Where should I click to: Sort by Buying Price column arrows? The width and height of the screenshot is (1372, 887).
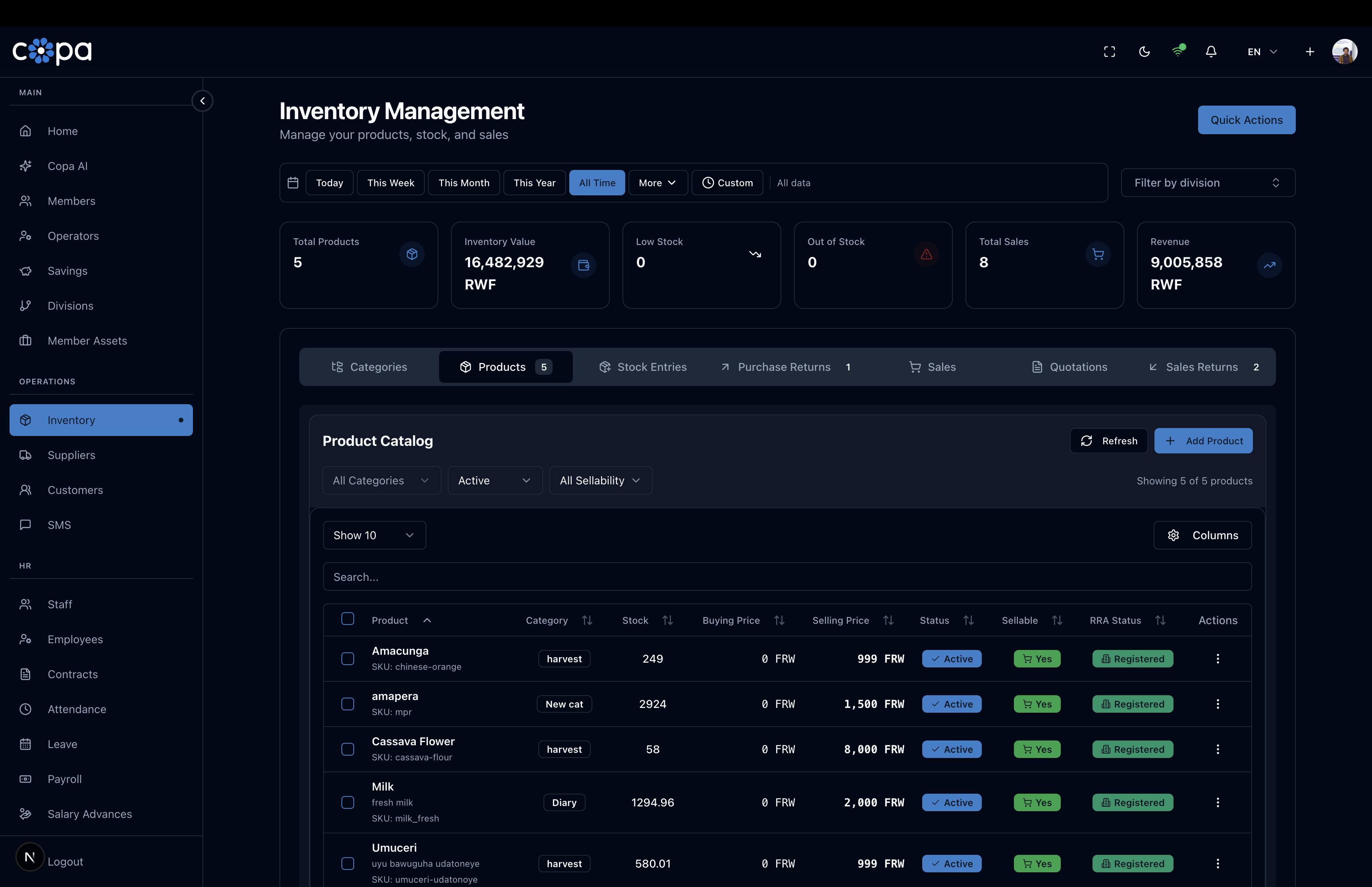[780, 620]
